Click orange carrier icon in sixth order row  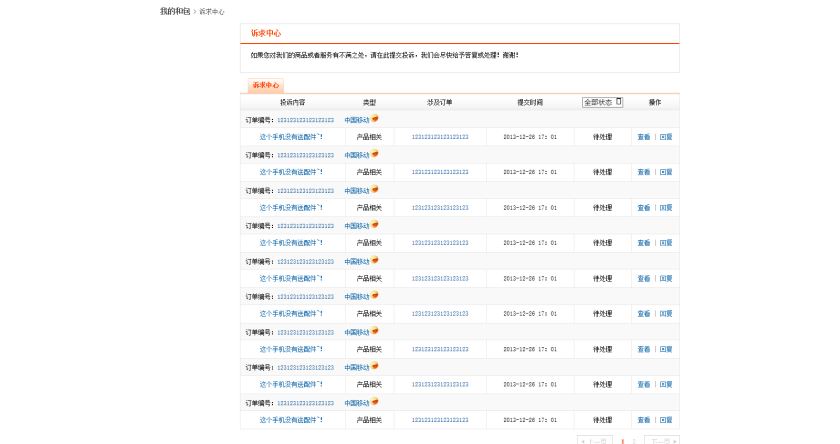375,295
